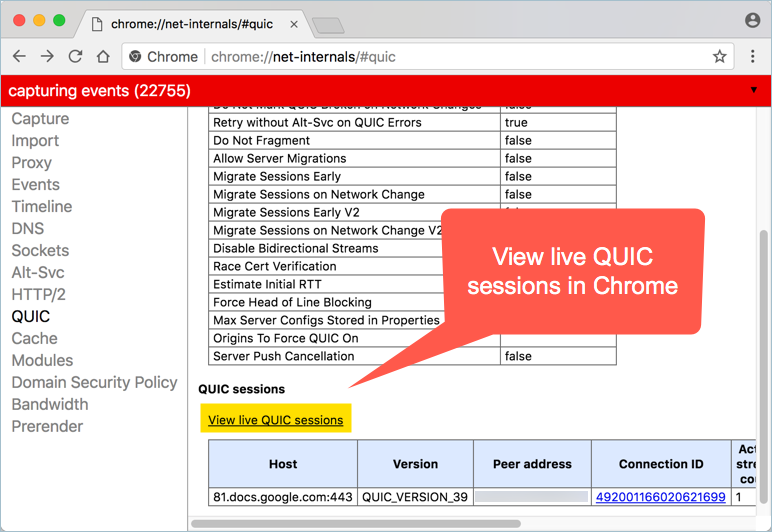Click the vertical scrollbar thumb
Image resolution: width=772 pixels, height=532 pixels.
[764, 367]
